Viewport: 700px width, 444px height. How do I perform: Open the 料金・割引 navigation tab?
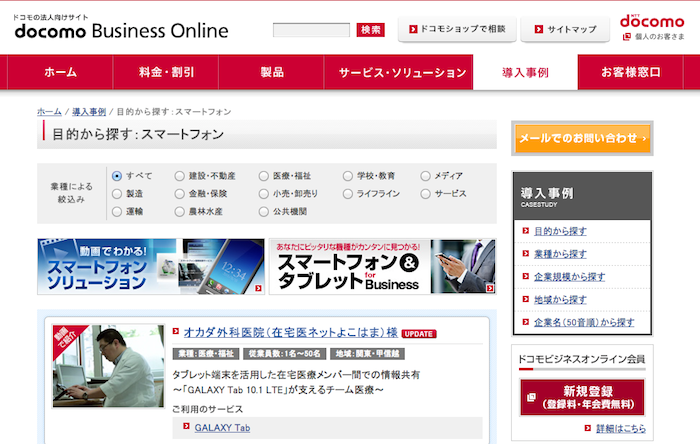click(x=166, y=72)
